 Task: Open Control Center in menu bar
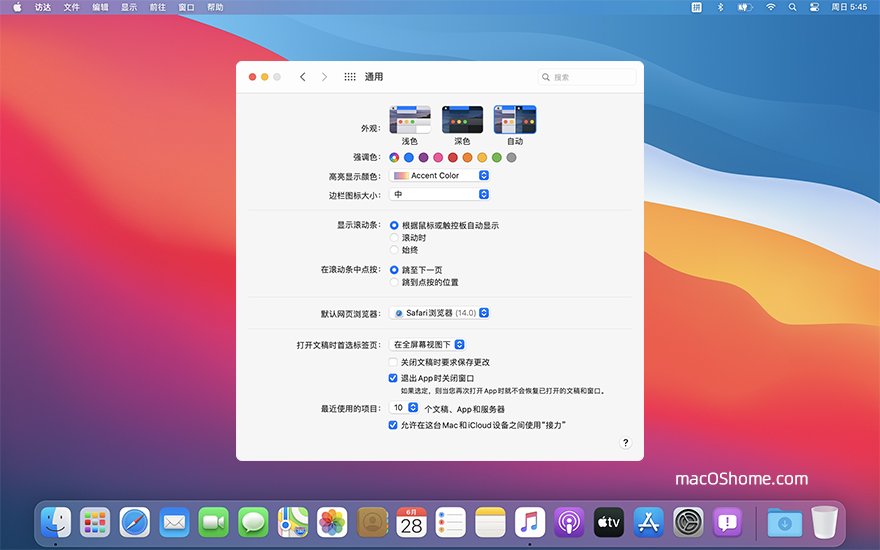[814, 7]
